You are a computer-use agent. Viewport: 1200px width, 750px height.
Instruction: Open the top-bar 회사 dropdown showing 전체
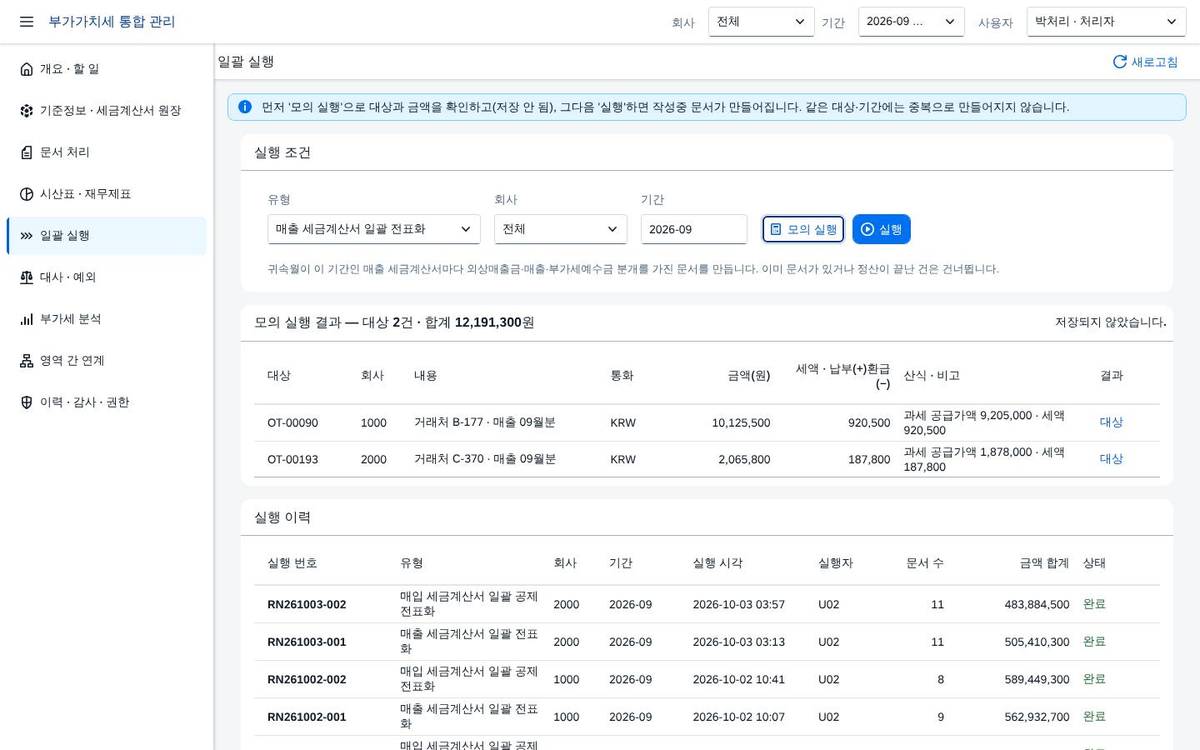tap(761, 22)
